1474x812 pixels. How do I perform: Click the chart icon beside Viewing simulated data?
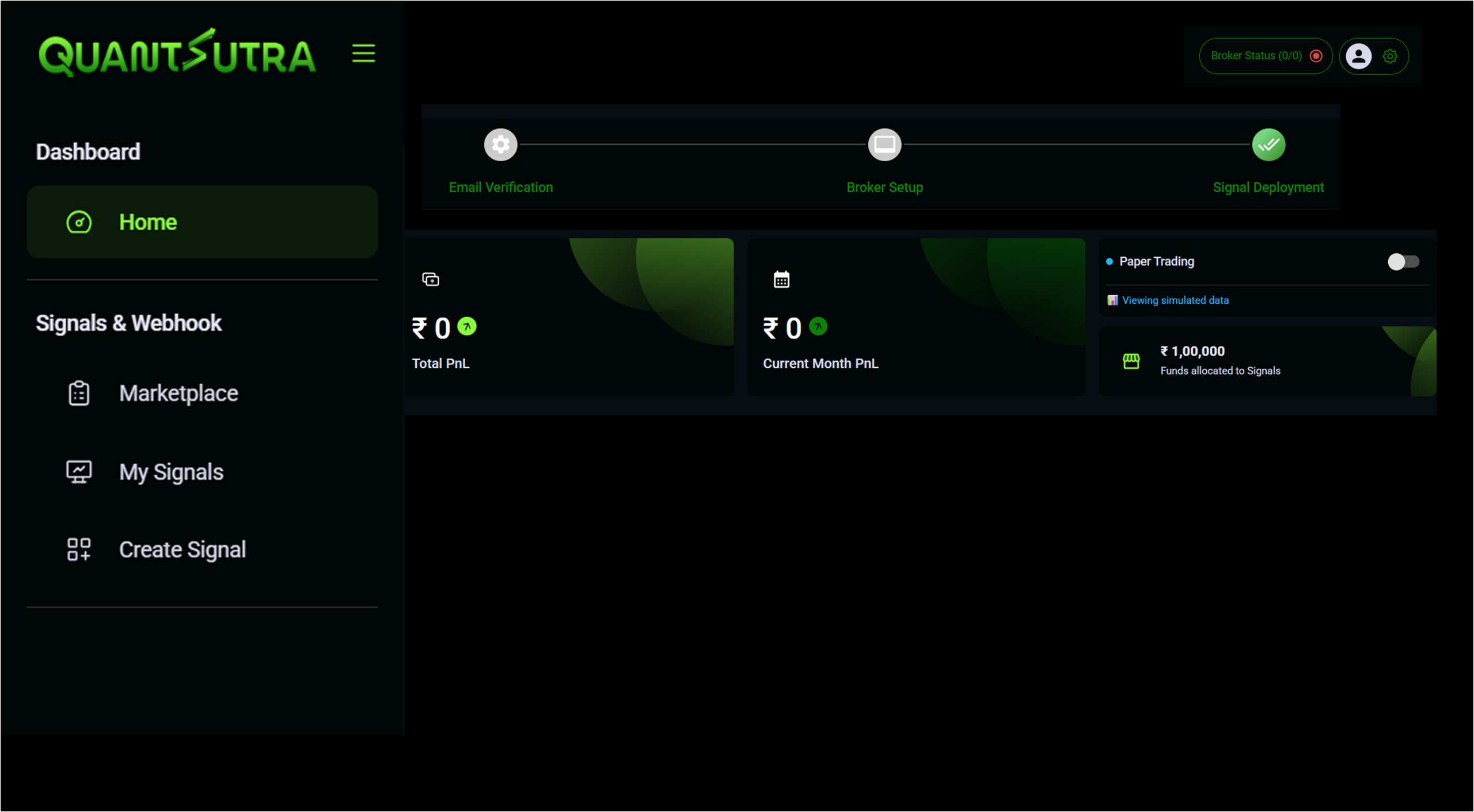point(1112,300)
